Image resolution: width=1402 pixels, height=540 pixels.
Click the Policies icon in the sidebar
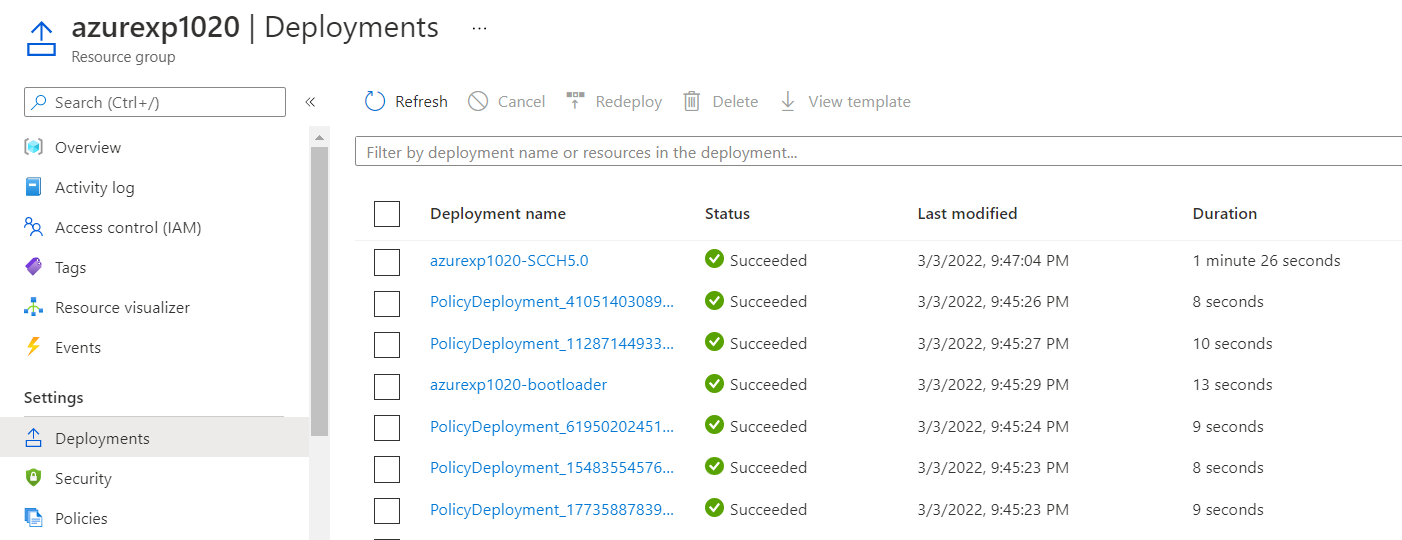(34, 518)
